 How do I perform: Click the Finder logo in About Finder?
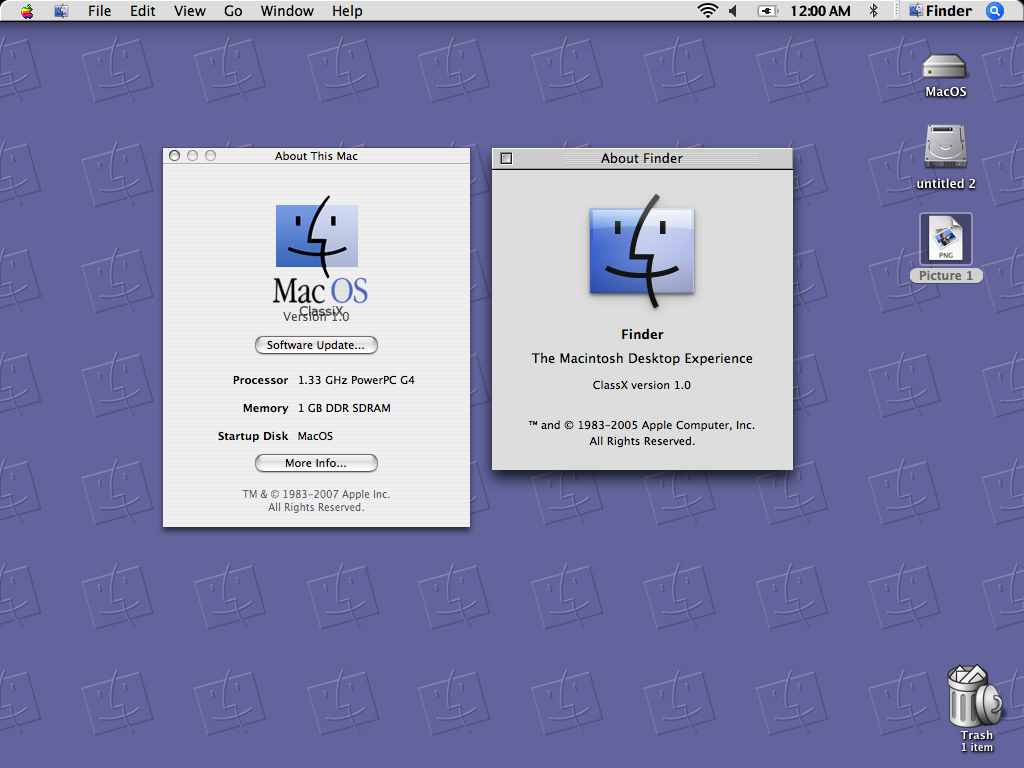coord(642,251)
